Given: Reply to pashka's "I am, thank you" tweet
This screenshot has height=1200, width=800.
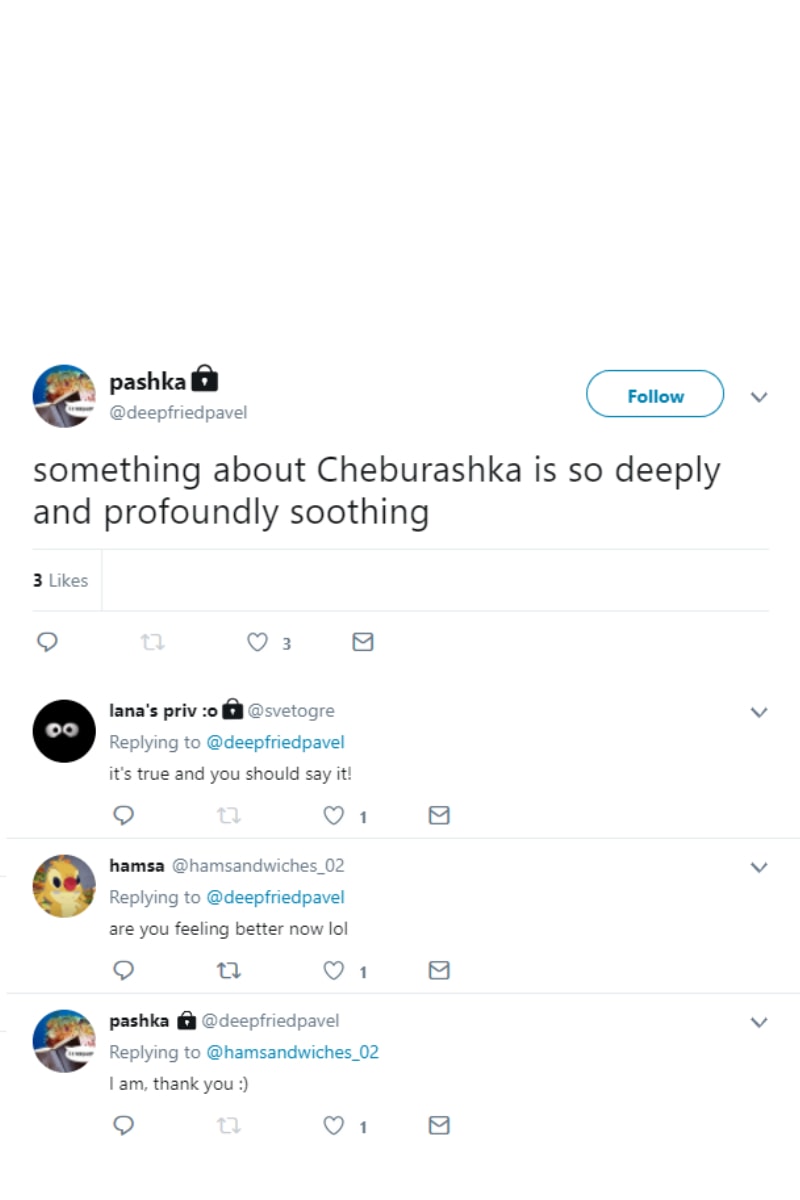Looking at the screenshot, I should (123, 1126).
